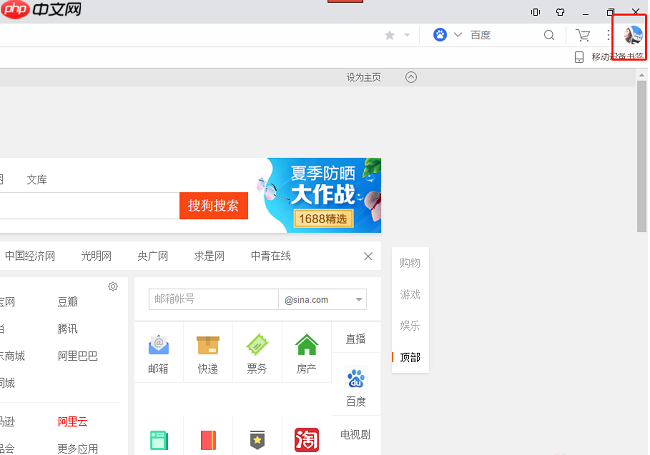Click the green window app icon
The height and width of the screenshot is (455, 650).
click(x=159, y=440)
